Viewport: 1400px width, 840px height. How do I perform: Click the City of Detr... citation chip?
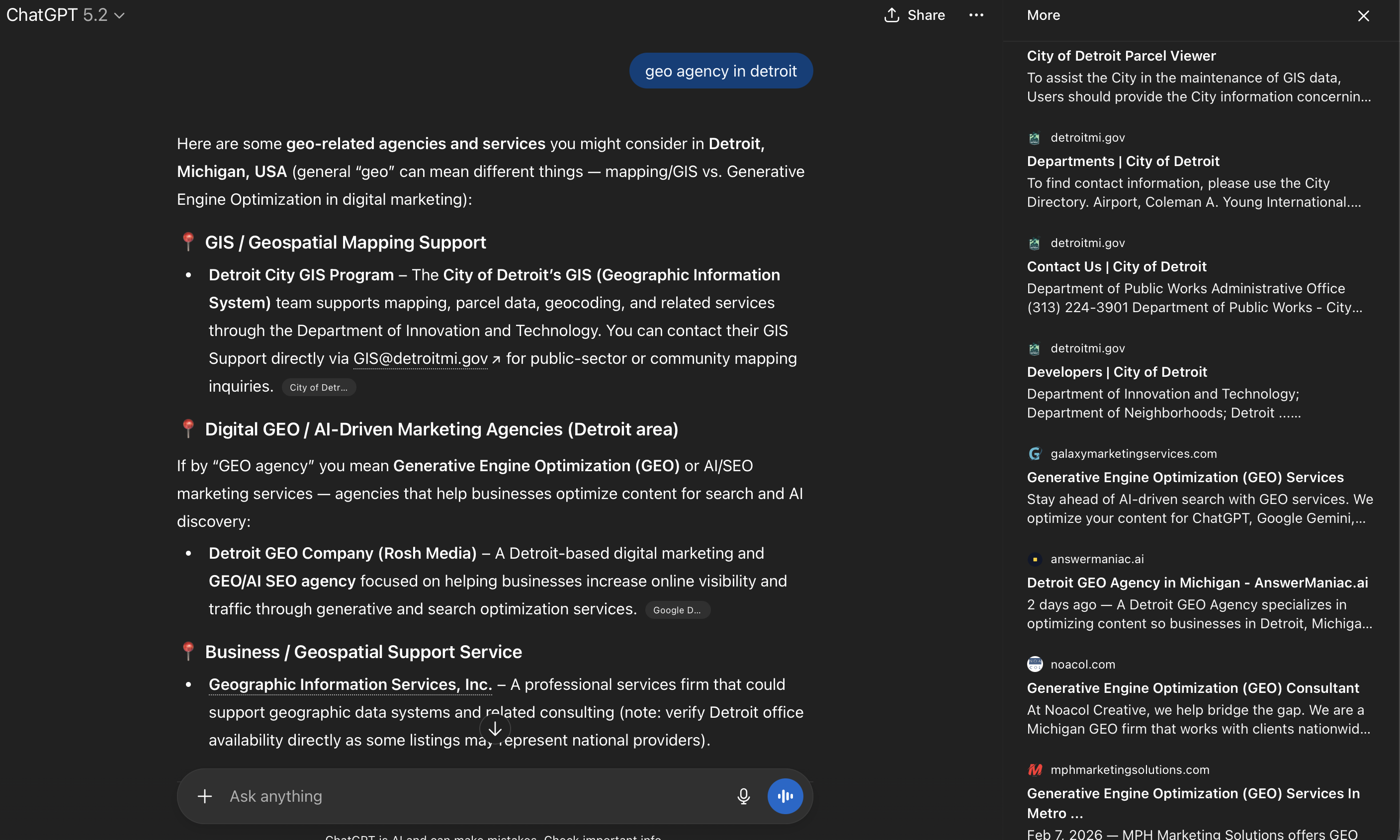point(318,387)
